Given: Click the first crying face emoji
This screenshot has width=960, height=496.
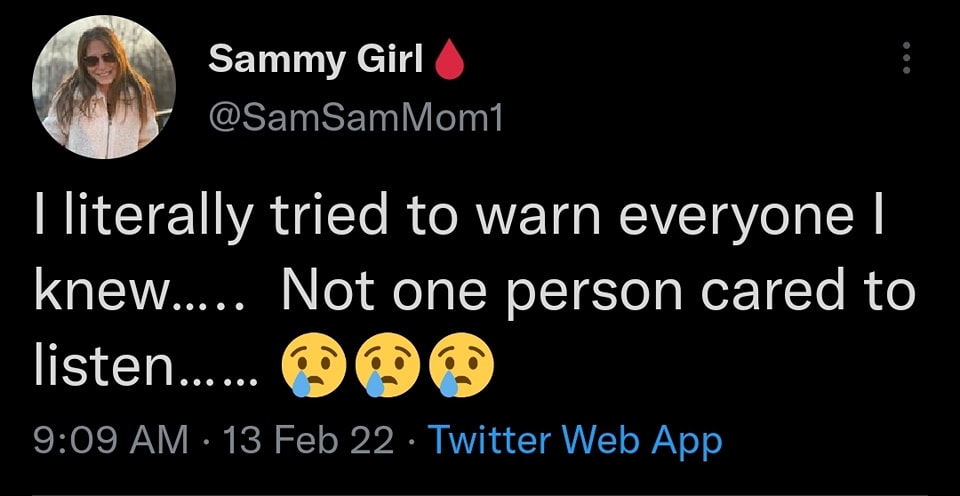Looking at the screenshot, I should 310,372.
